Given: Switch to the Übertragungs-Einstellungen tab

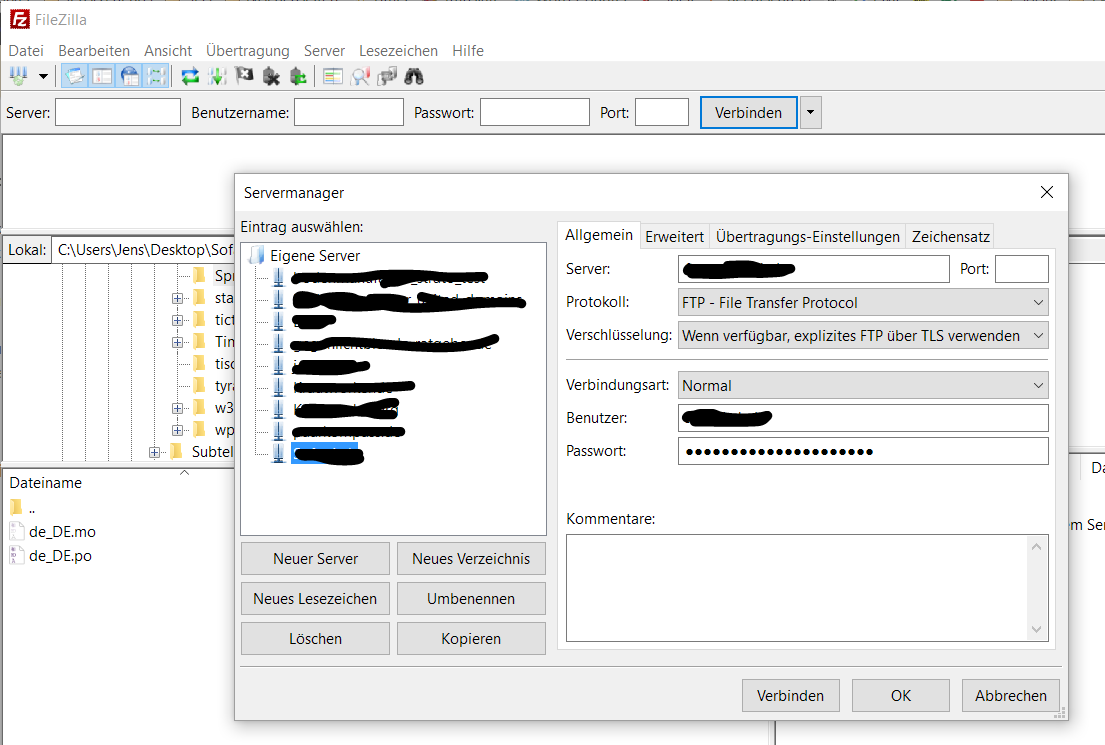Looking at the screenshot, I should tap(808, 237).
